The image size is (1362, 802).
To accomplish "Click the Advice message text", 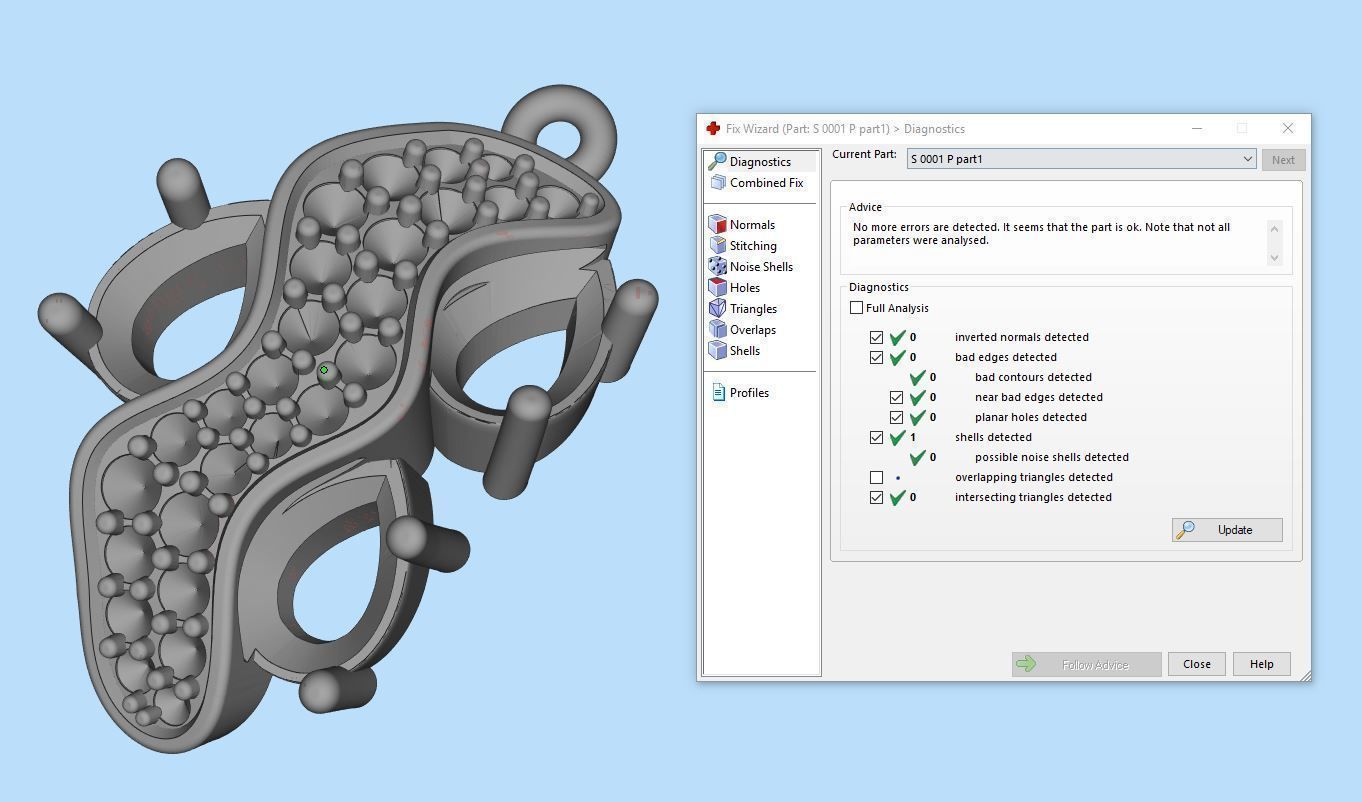I will coord(1041,233).
